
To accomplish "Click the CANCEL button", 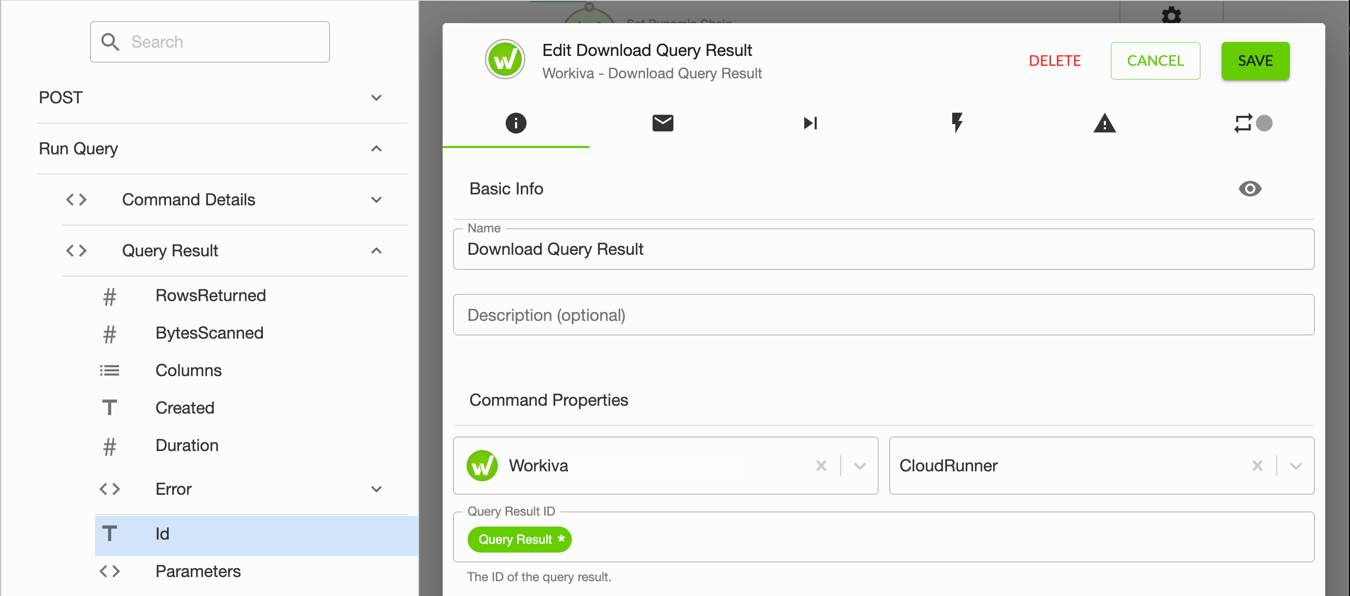I will [x=1155, y=61].
